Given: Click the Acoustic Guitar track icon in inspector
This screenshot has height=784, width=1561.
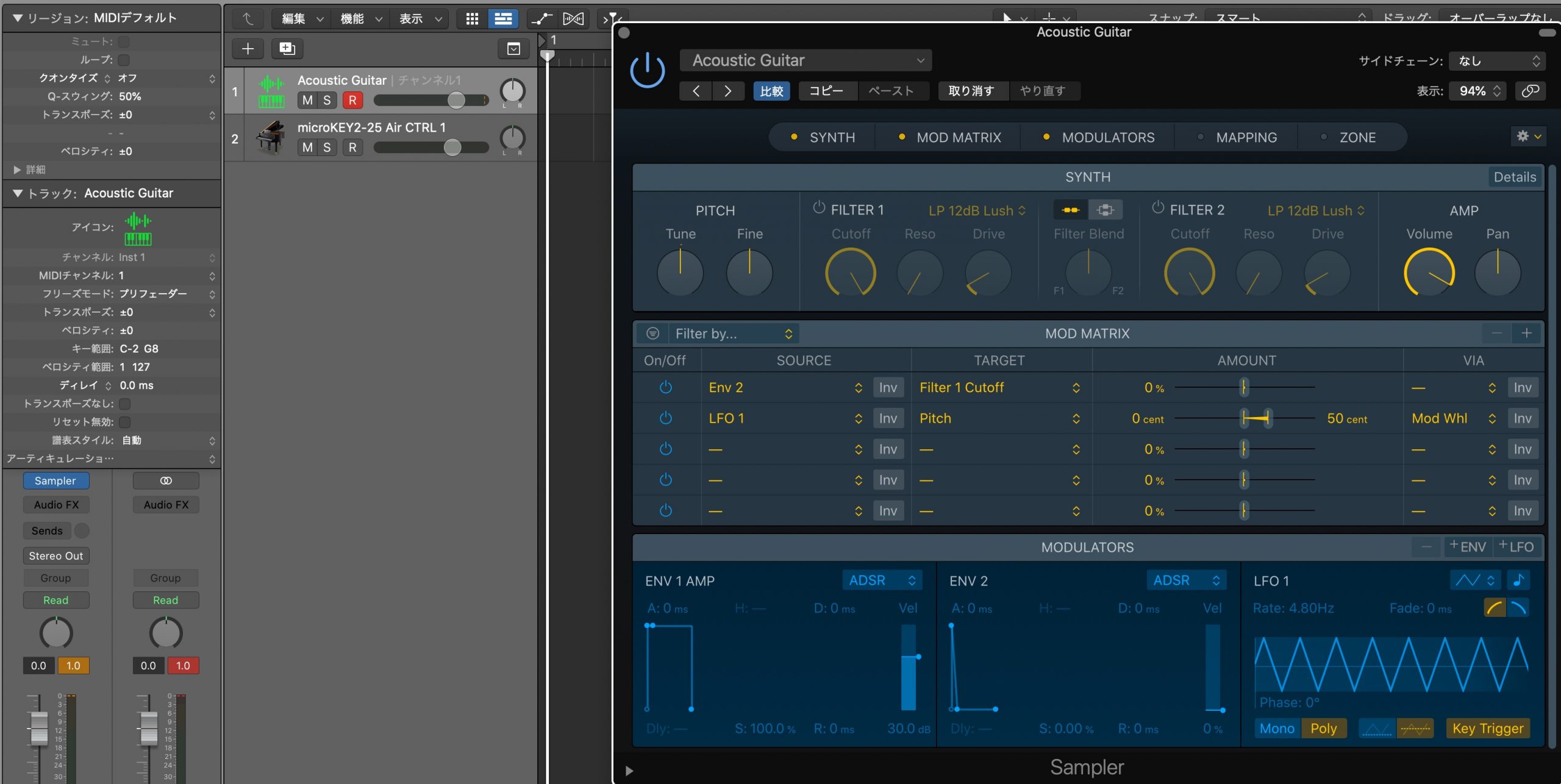Looking at the screenshot, I should (x=138, y=228).
